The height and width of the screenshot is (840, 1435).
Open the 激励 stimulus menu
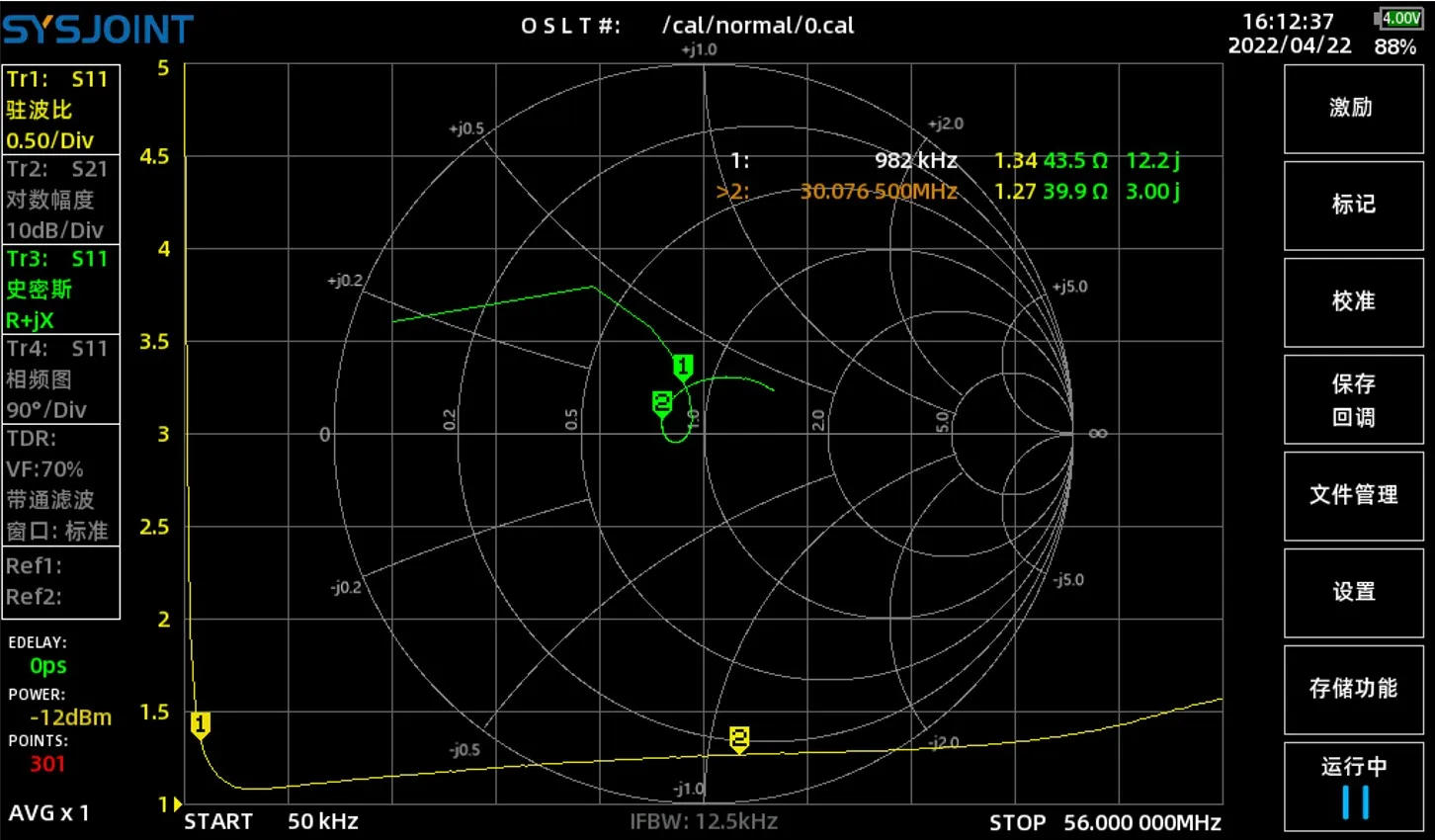pos(1352,108)
